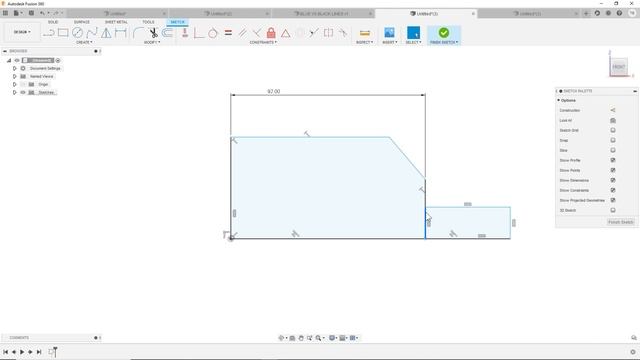The image size is (640, 360).
Task: Select the Circle sketch tool
Action: pos(78,33)
